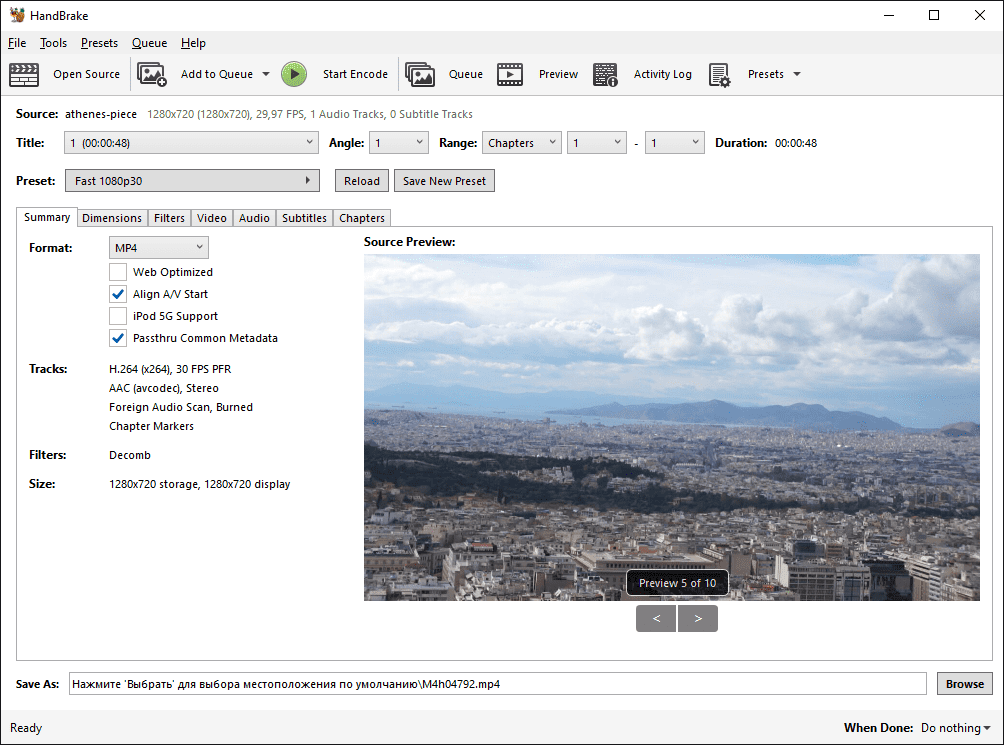Expand the Format MP4 dropdown

tap(159, 247)
